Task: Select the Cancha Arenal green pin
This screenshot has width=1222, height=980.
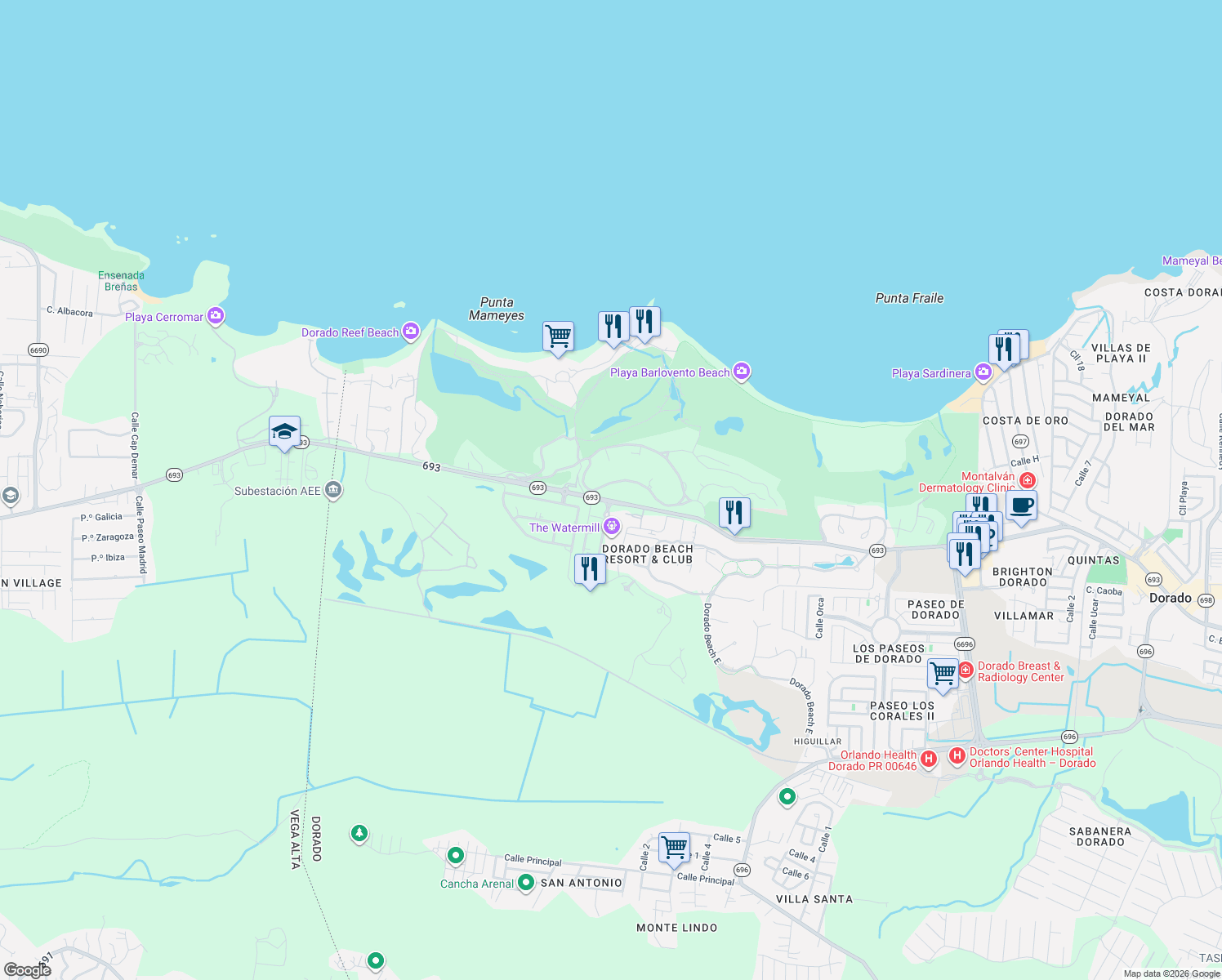Action: (526, 883)
